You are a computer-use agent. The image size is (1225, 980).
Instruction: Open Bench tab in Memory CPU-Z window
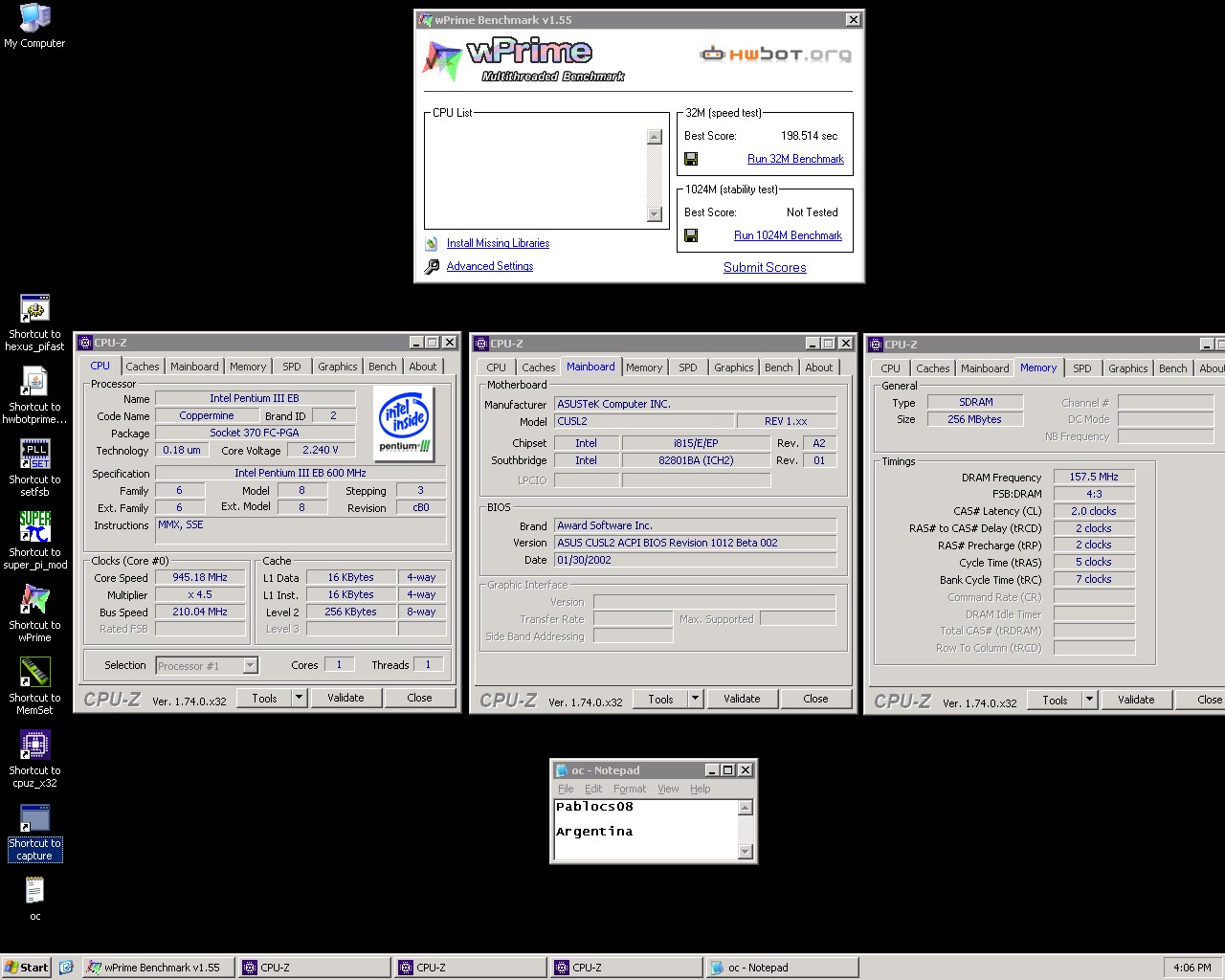(1173, 368)
